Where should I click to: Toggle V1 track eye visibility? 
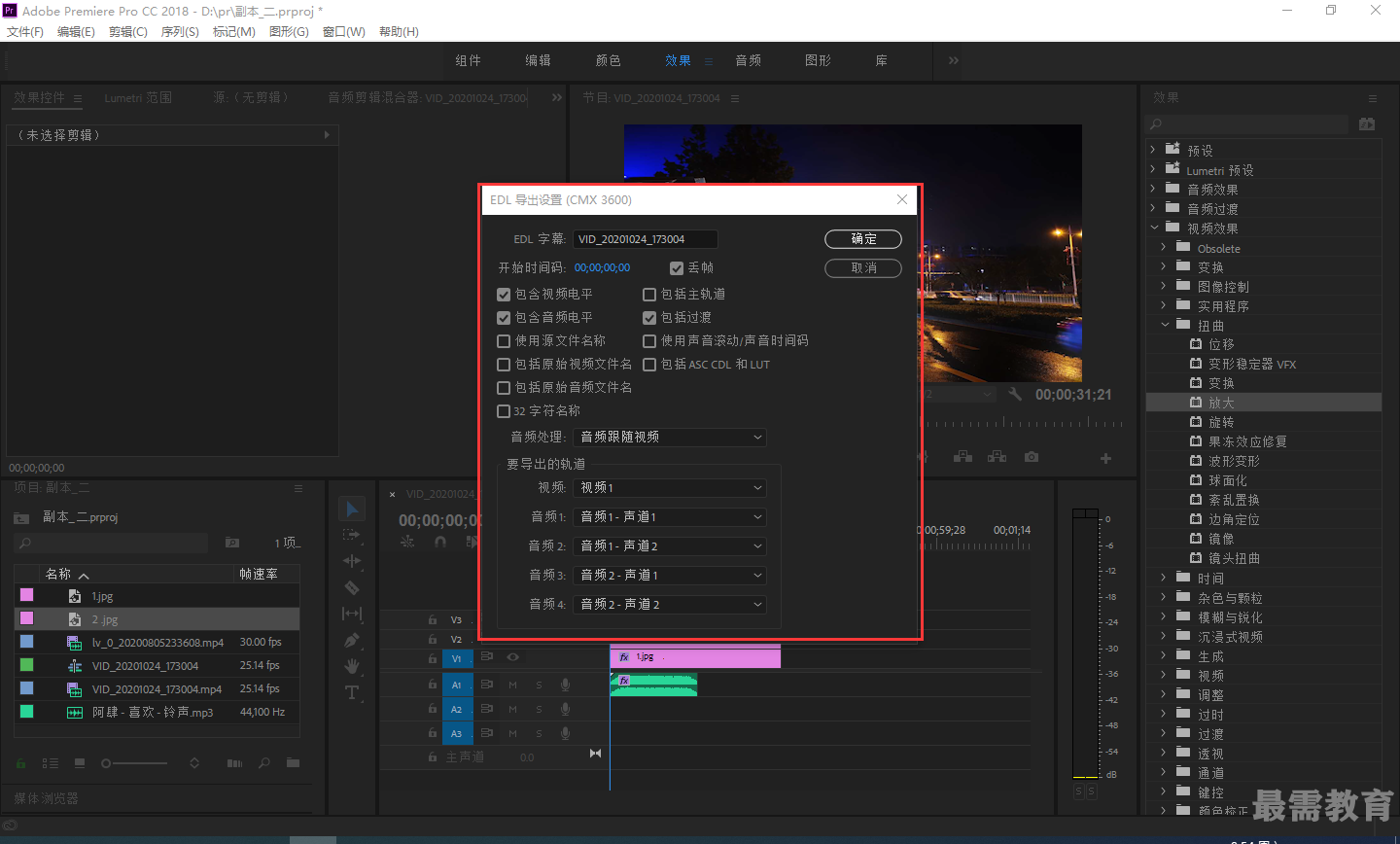pos(512,657)
